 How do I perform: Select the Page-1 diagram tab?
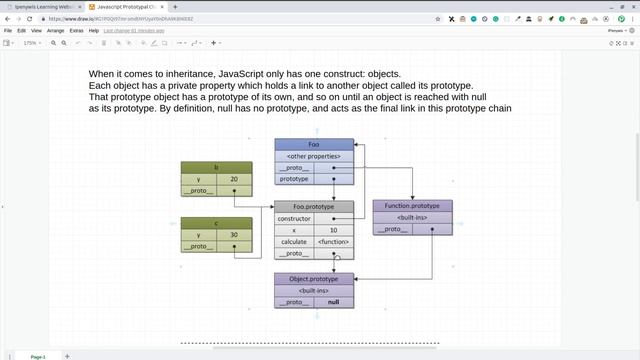point(38,356)
